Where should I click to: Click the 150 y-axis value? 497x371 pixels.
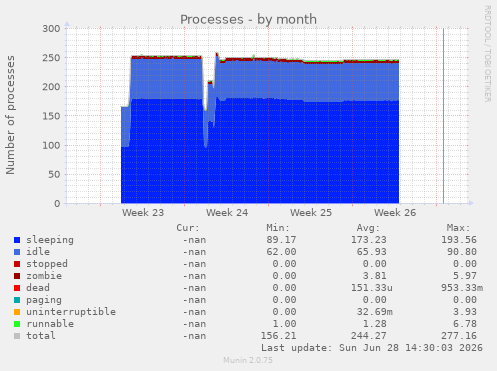coord(51,116)
